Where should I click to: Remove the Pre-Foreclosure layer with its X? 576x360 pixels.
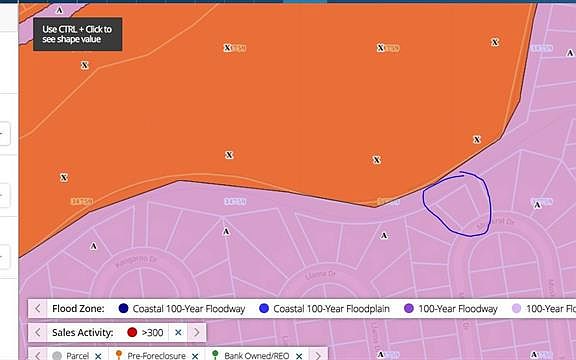pos(195,356)
